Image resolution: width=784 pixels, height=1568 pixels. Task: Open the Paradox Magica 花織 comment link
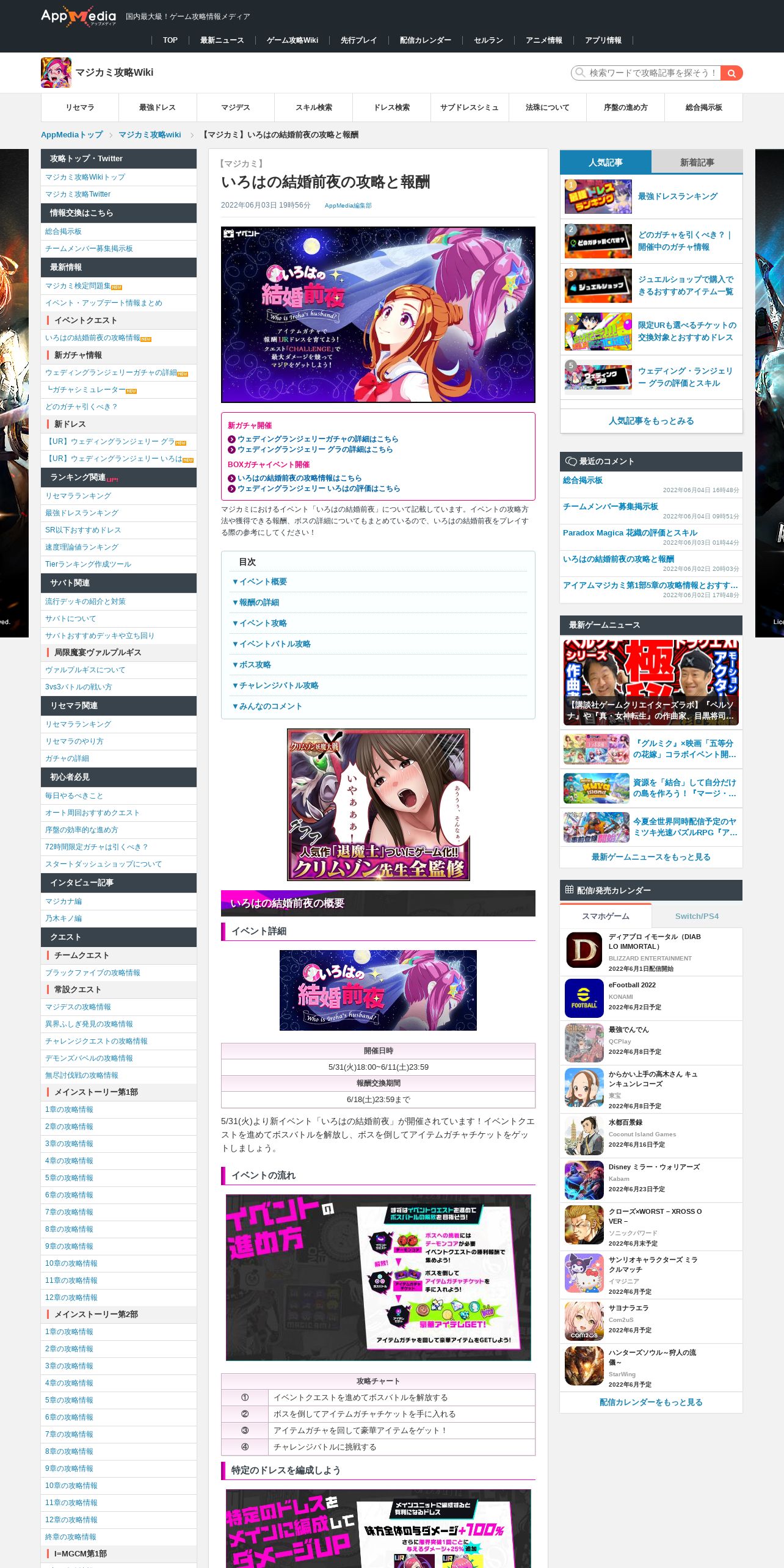630,533
